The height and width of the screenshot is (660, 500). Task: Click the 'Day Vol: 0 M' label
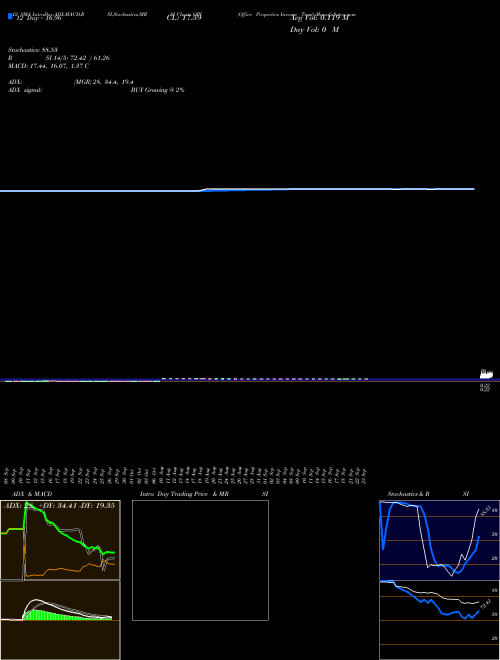[314, 30]
